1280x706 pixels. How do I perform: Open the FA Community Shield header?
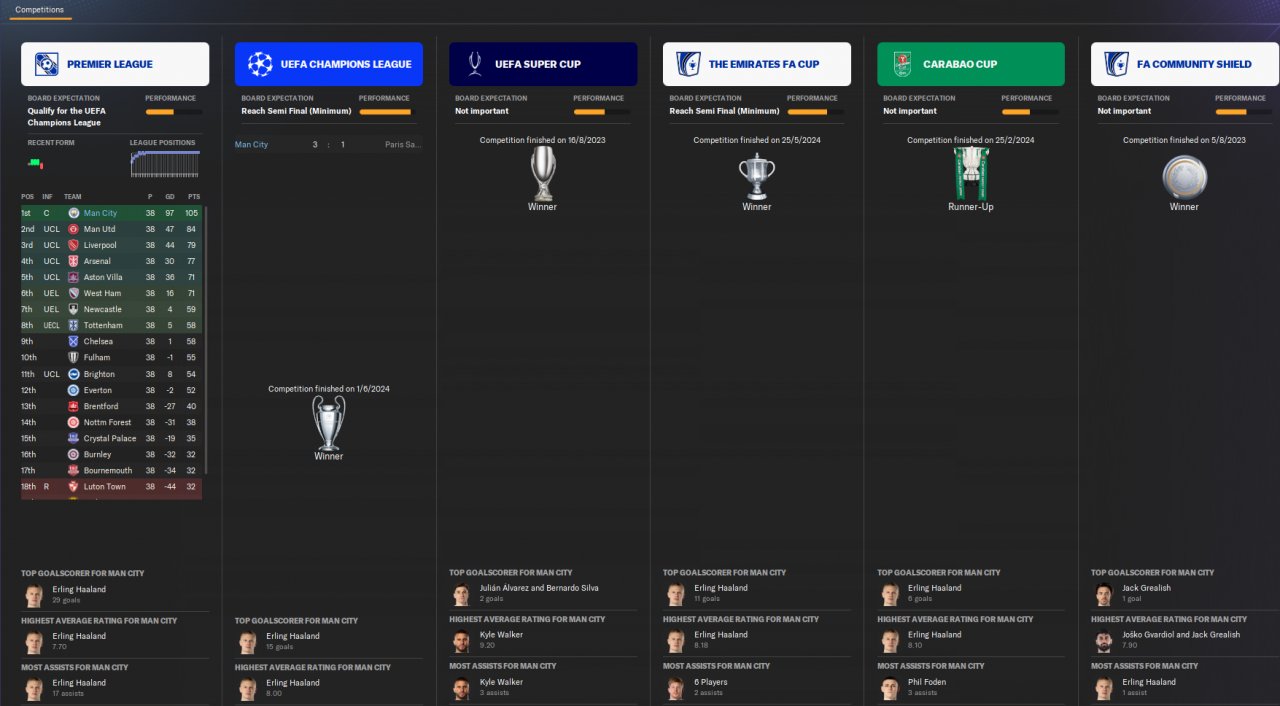tap(1185, 64)
